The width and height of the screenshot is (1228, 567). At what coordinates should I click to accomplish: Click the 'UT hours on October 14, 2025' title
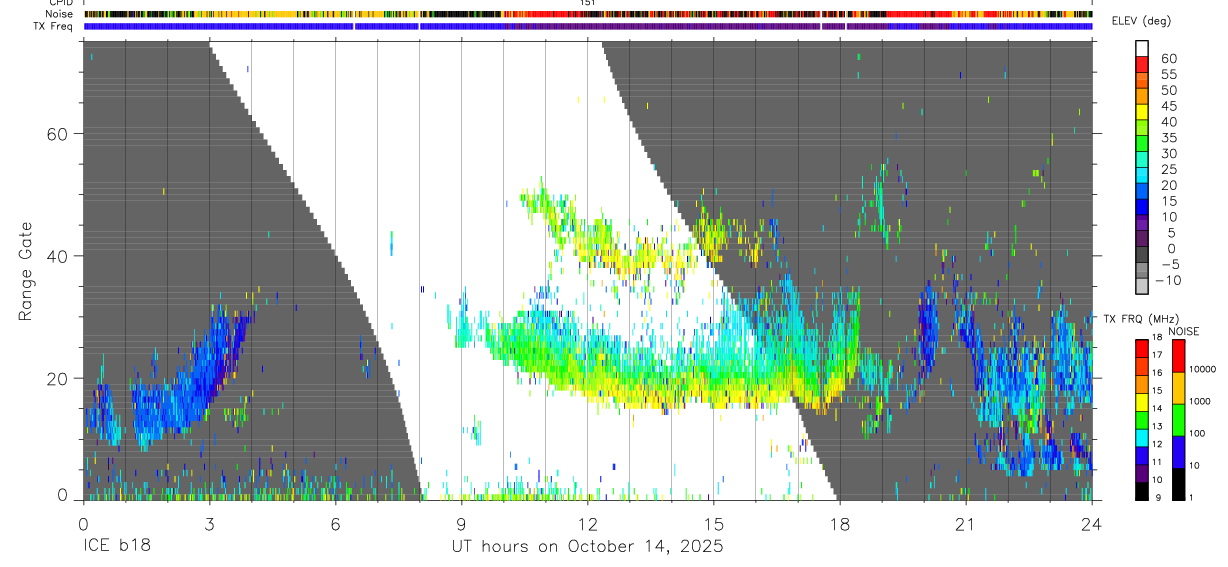(586, 546)
